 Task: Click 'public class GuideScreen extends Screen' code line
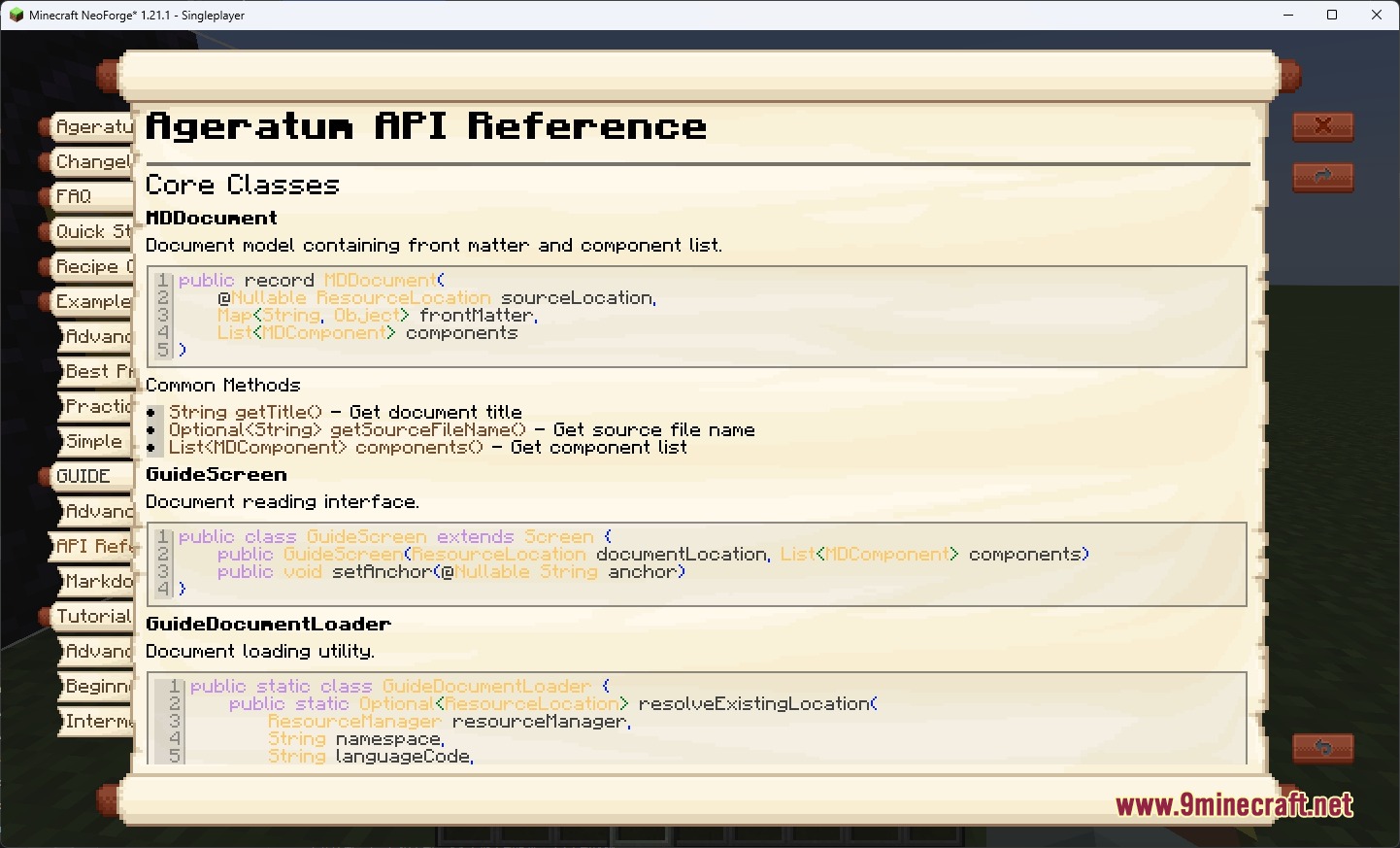tap(395, 536)
